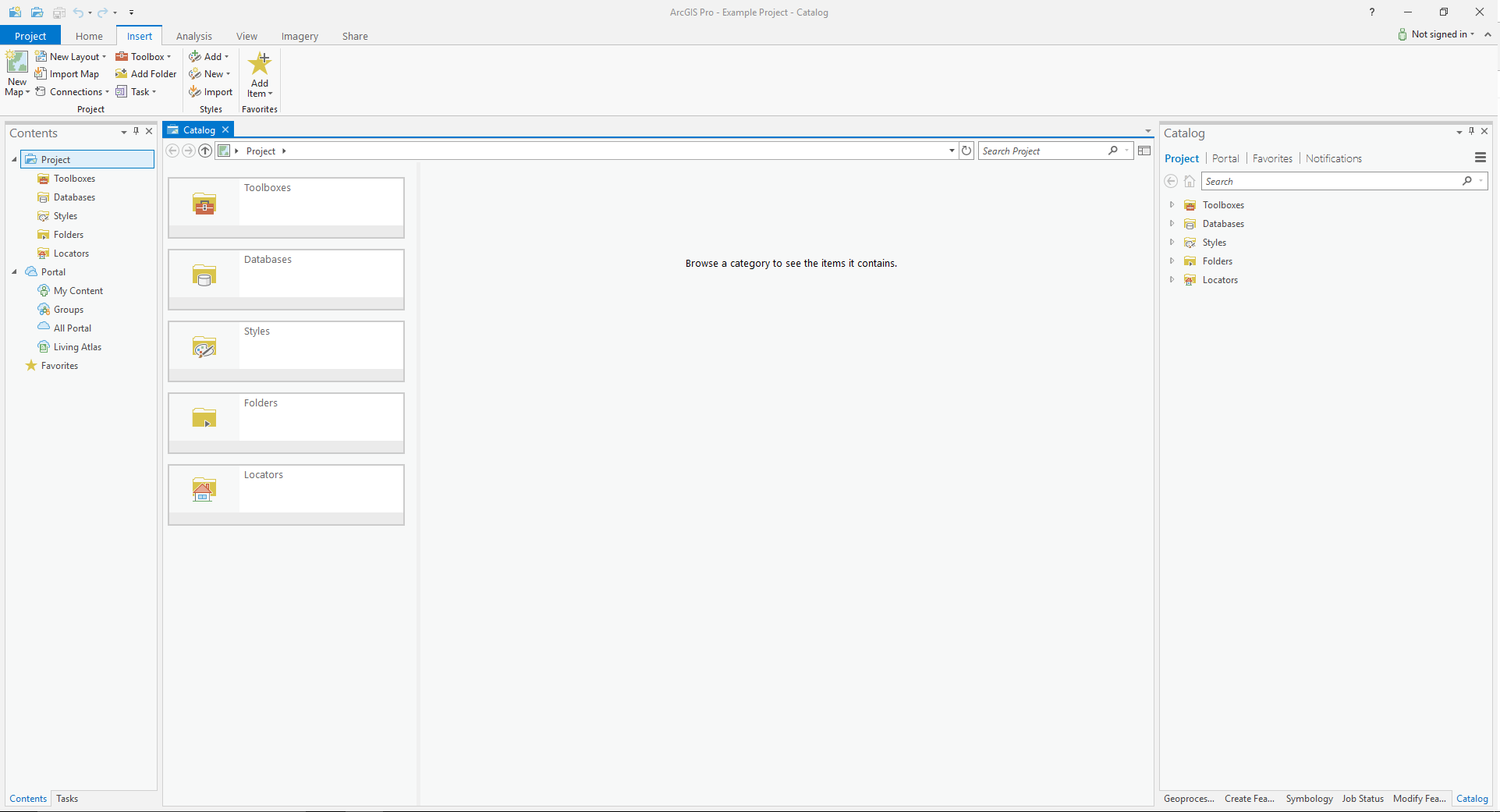Collapse Portal node in Contents pane
The width and height of the screenshot is (1500, 812).
point(14,272)
